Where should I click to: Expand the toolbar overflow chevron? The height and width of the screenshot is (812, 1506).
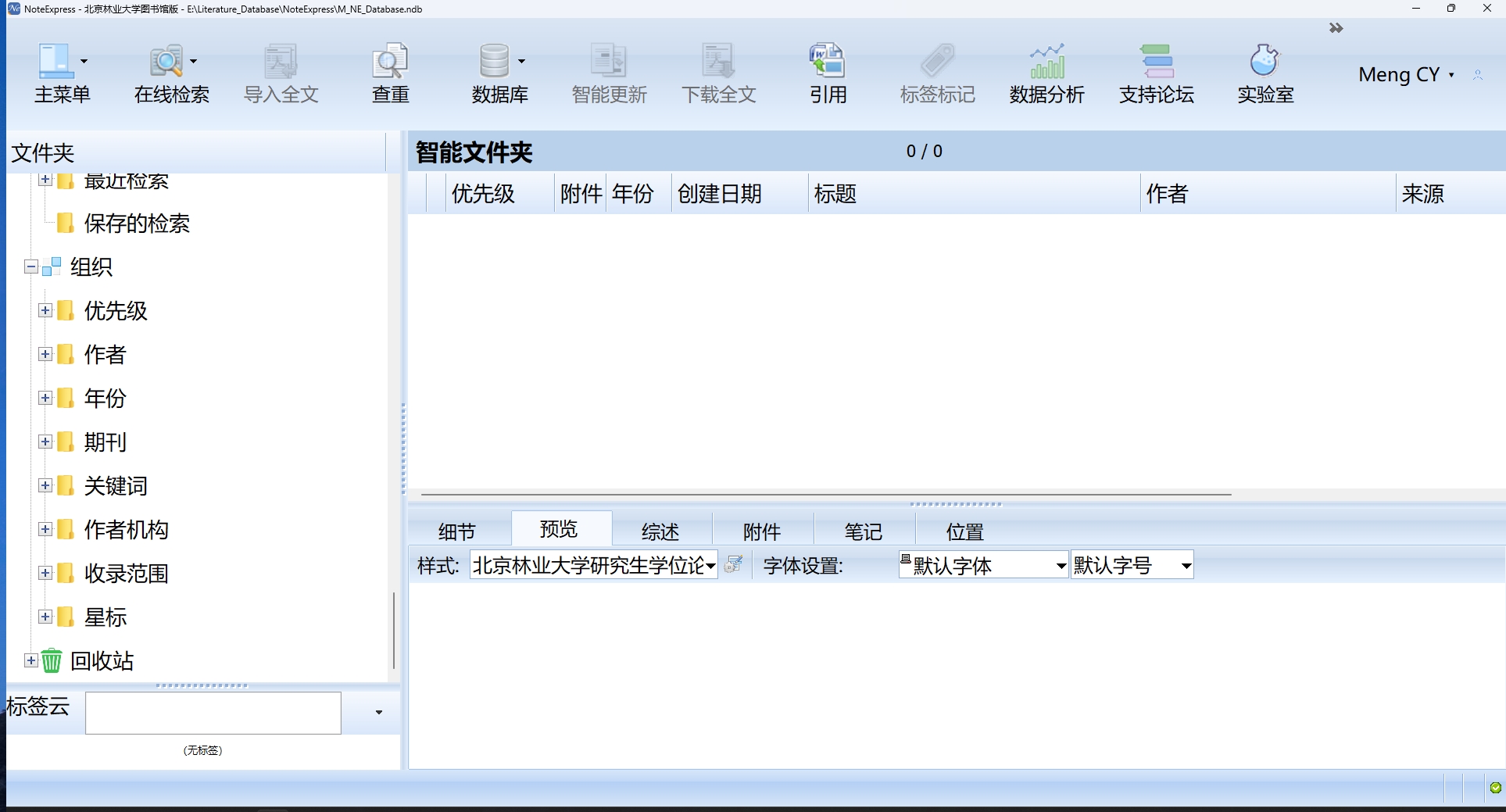click(x=1336, y=28)
